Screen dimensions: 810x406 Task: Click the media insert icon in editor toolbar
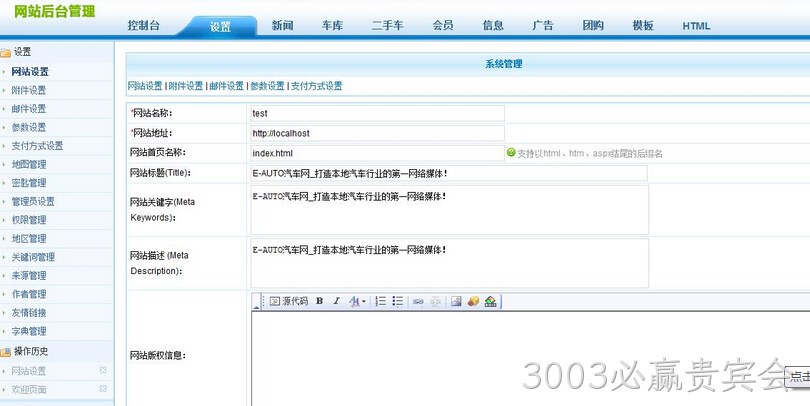point(491,301)
